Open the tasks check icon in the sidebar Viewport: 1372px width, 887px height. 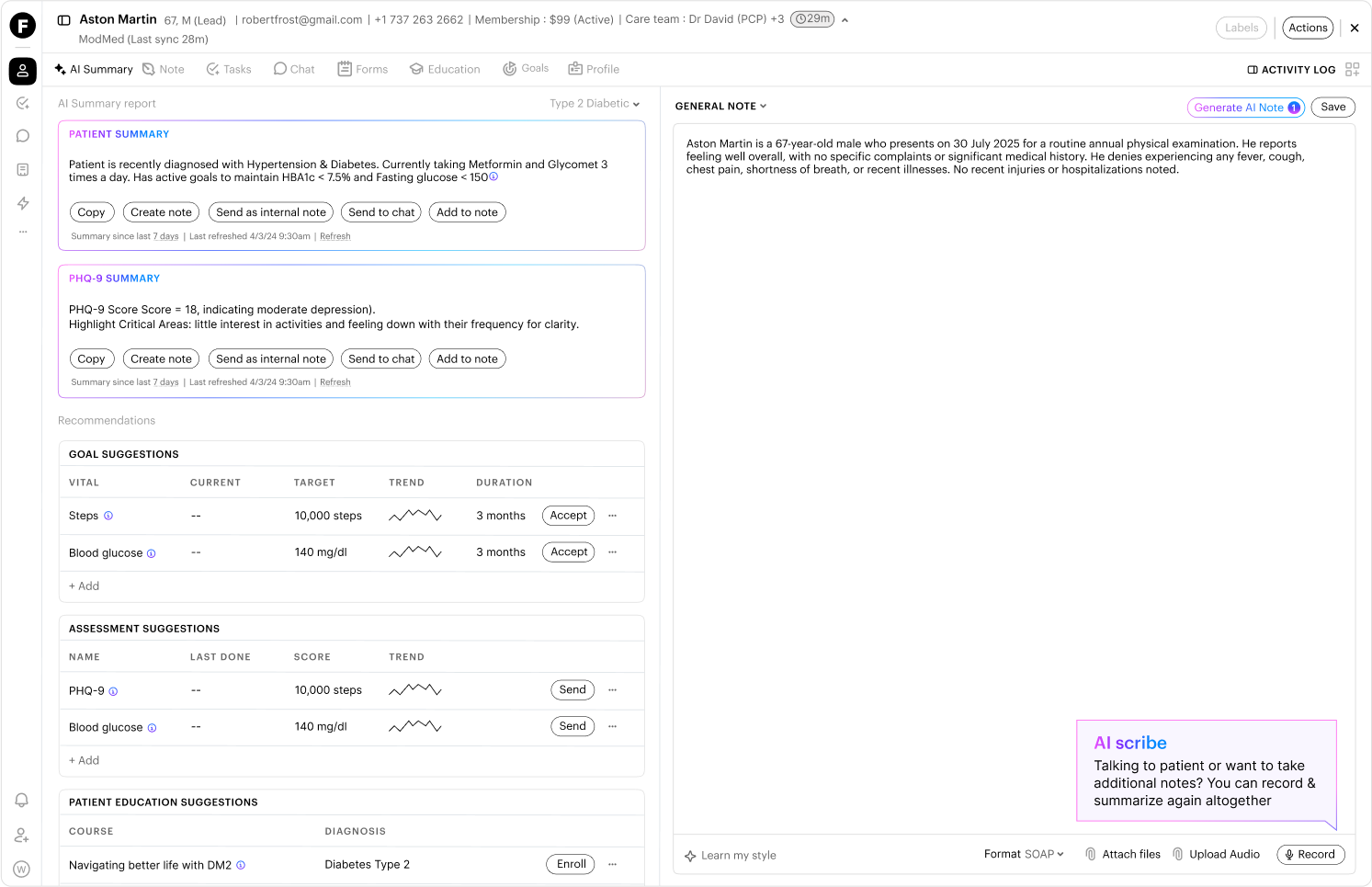(x=23, y=104)
